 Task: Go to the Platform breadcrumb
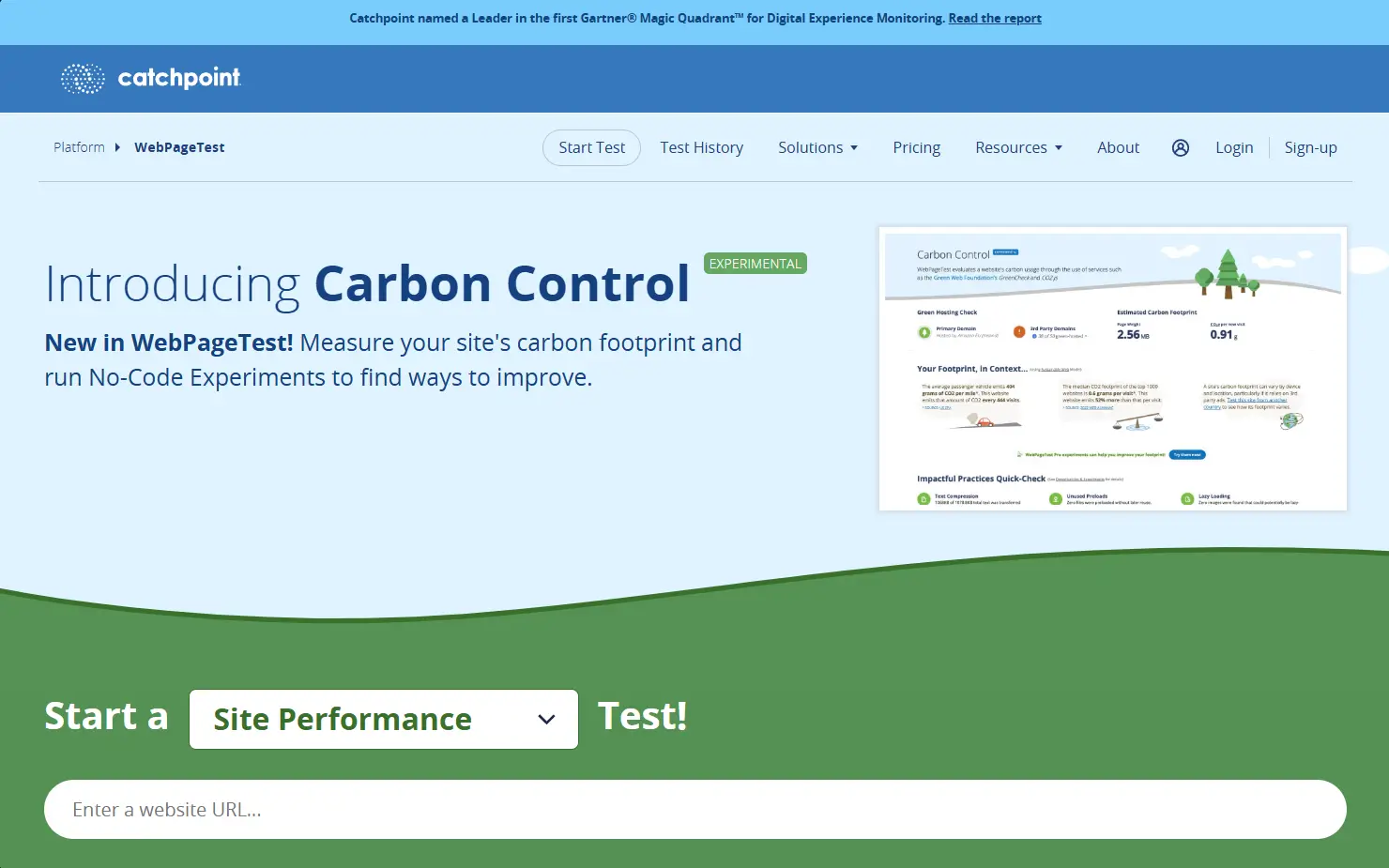[79, 147]
